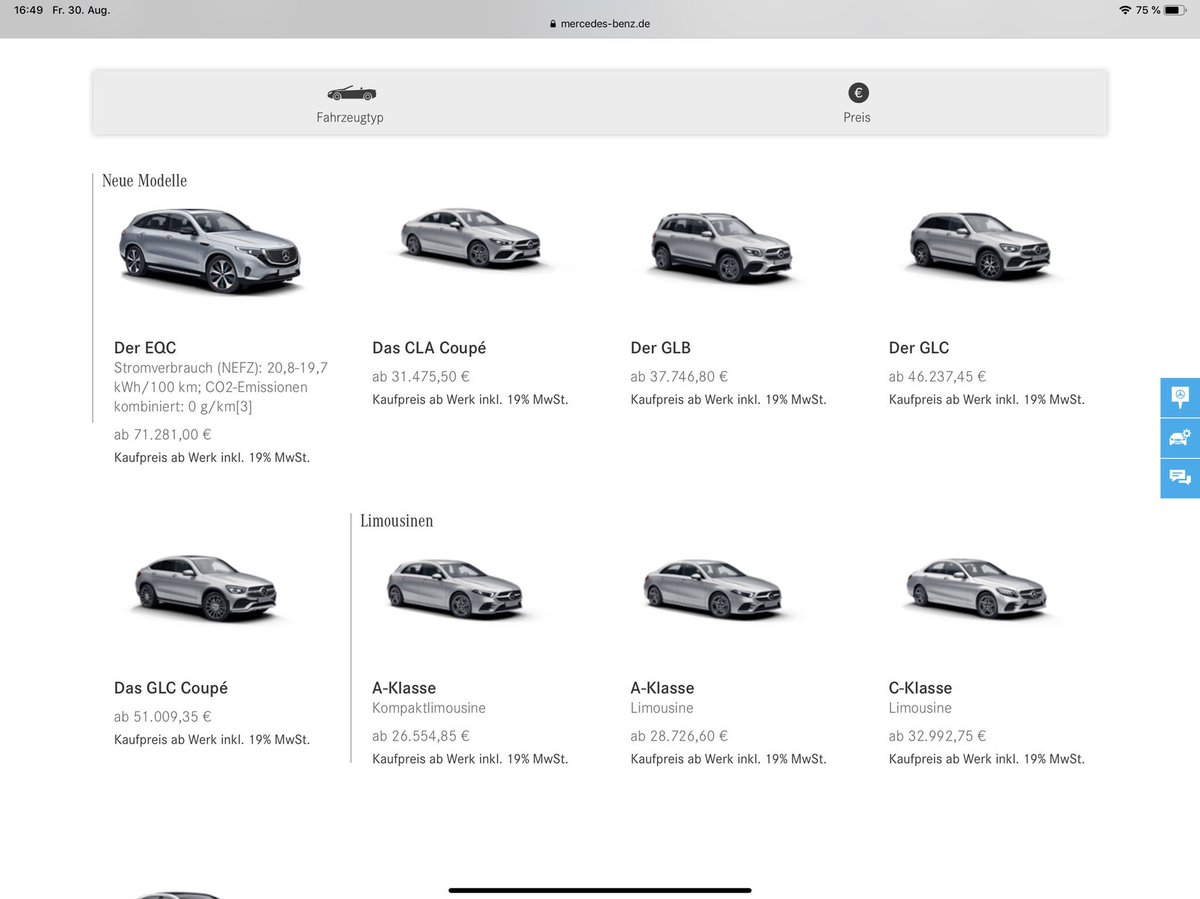Click the Kompaktlimousine subtitle text
Image resolution: width=1200 pixels, height=899 pixels.
429,708
